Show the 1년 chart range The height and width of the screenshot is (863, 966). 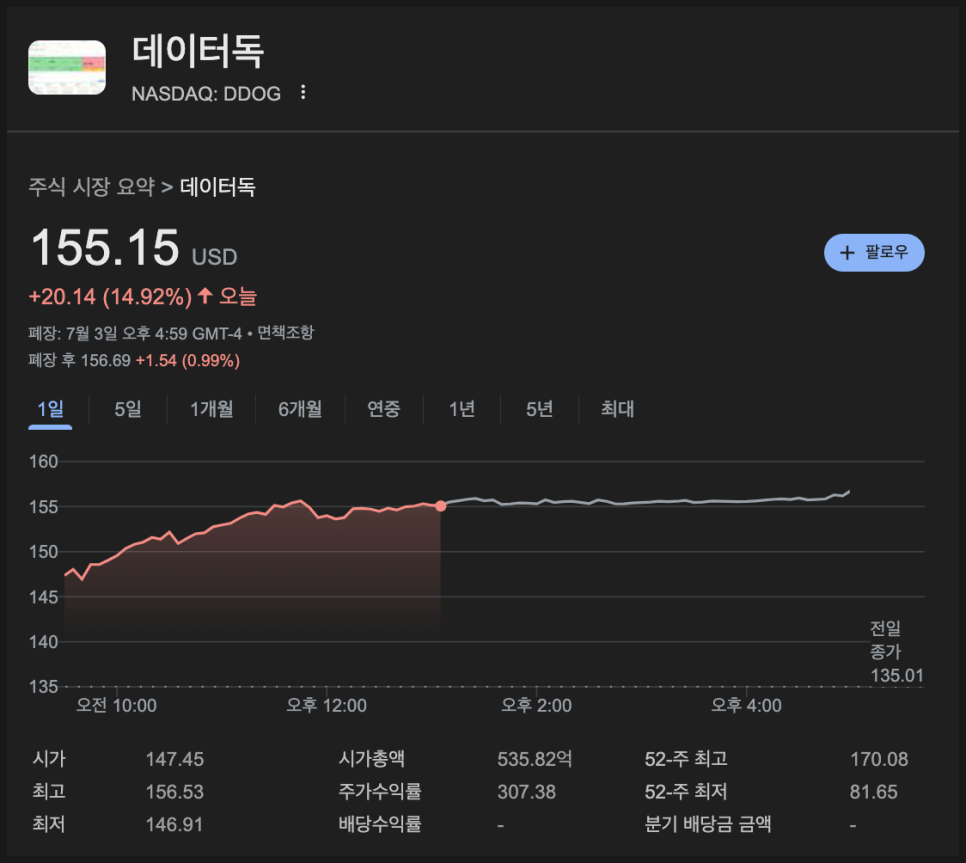coord(462,409)
